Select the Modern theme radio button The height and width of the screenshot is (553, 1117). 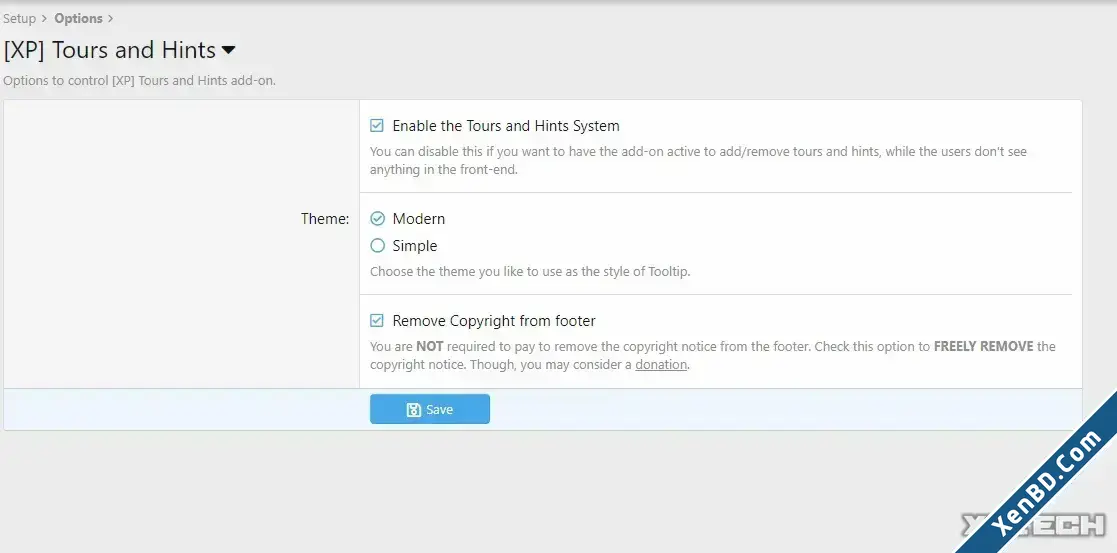click(x=378, y=219)
